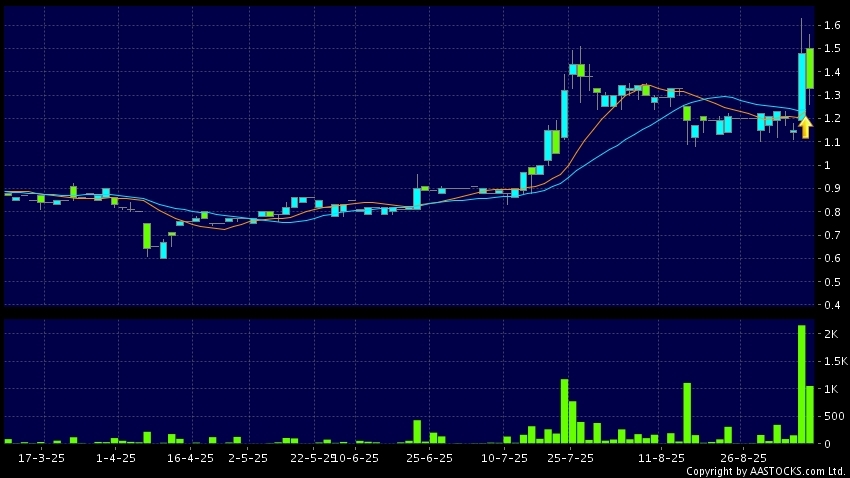Click the 0 volume axis label
The width and height of the screenshot is (850, 478).
[827, 444]
